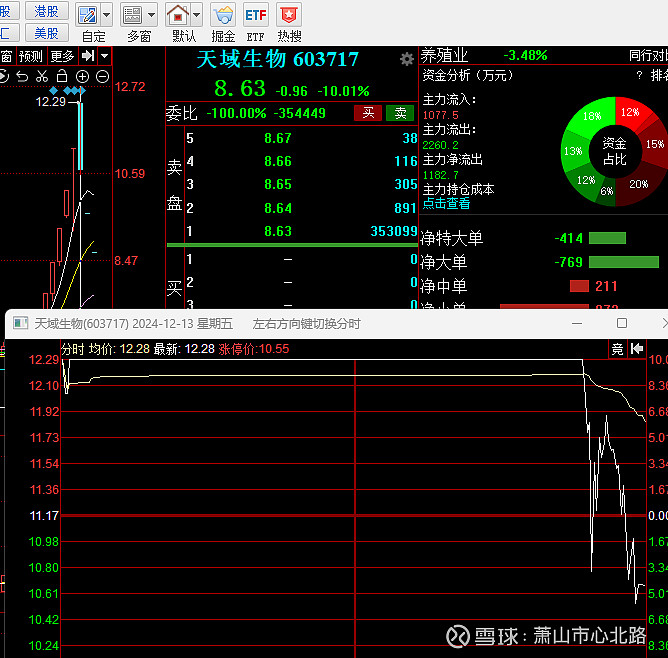Click the 净中单 red bar
This screenshot has width=668, height=658.
[x=579, y=286]
